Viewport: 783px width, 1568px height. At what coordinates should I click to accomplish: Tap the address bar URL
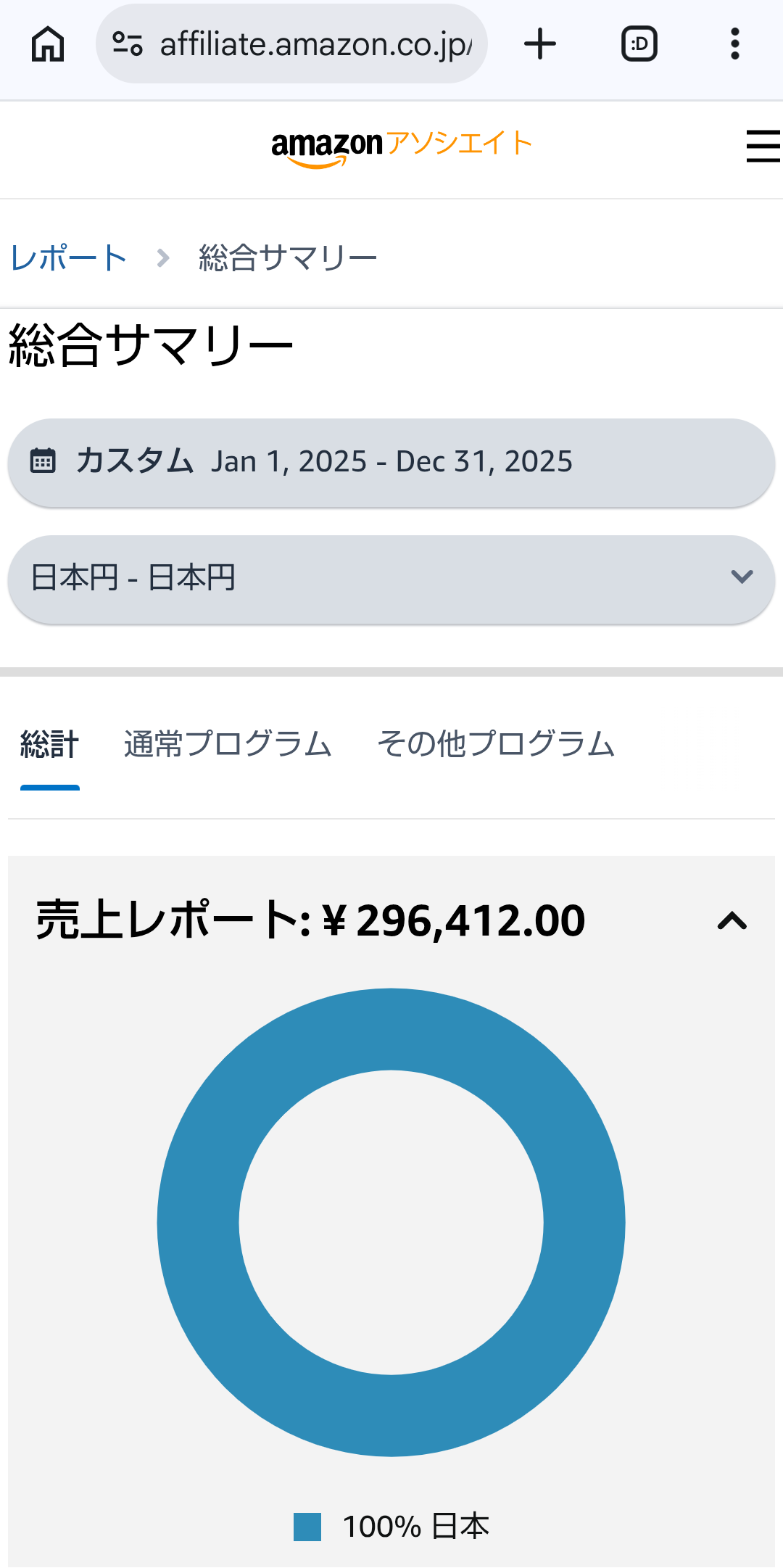pos(315,44)
